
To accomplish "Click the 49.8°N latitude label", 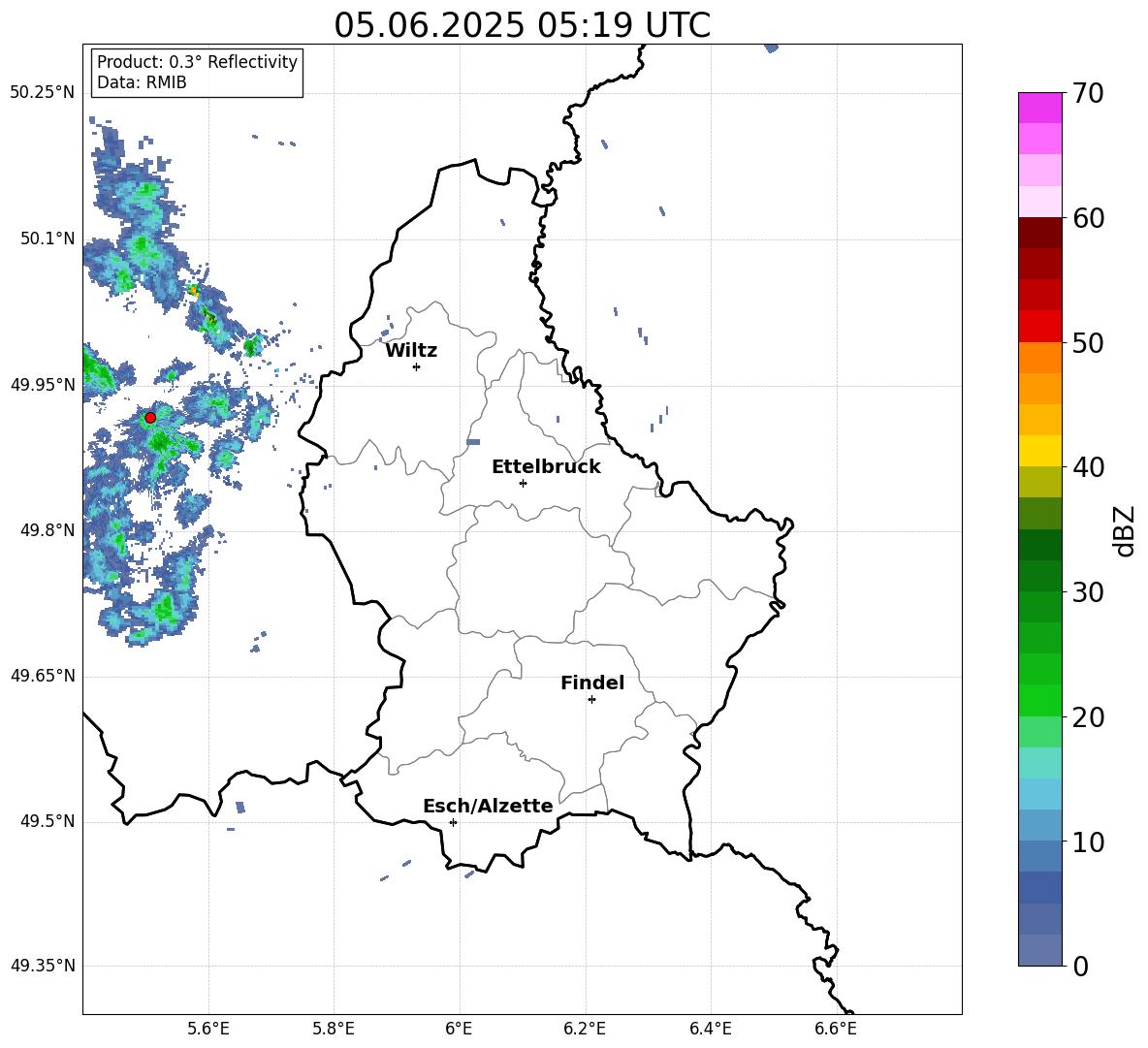I will [x=48, y=530].
